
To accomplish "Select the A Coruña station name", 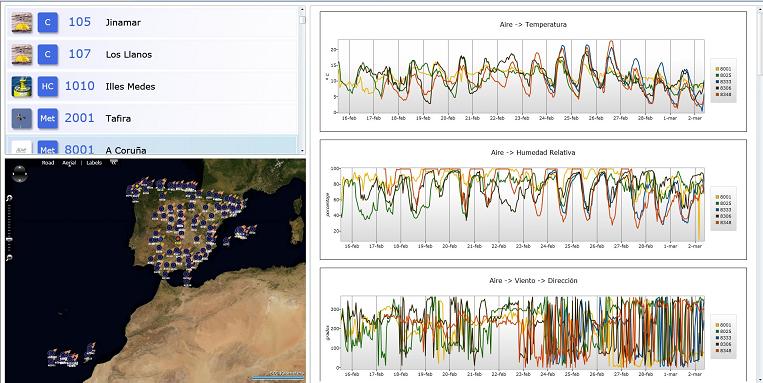I will tap(126, 150).
